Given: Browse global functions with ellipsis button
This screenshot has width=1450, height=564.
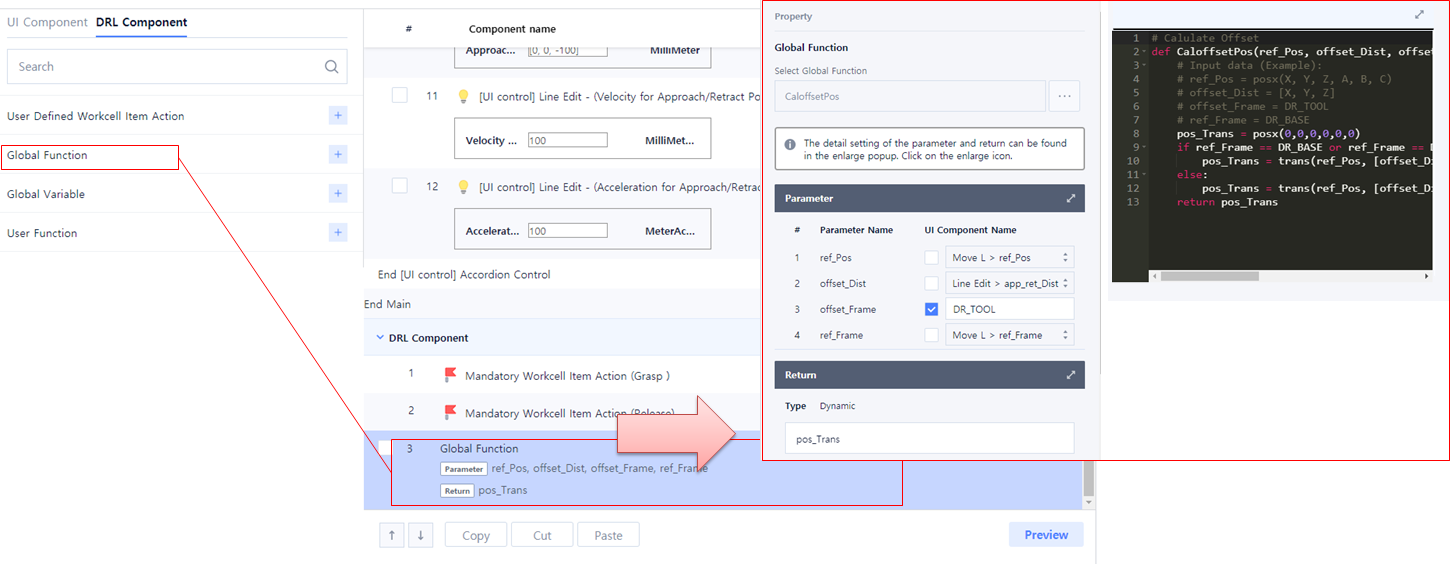Looking at the screenshot, I should pos(1064,96).
